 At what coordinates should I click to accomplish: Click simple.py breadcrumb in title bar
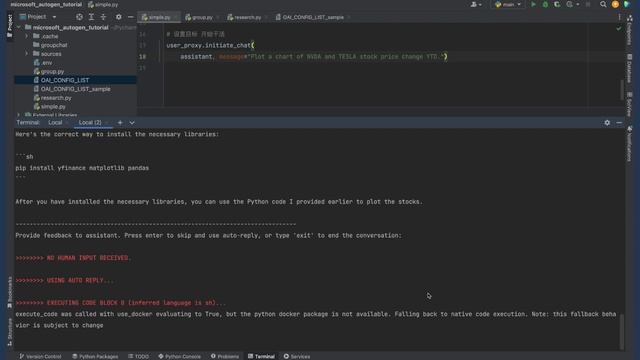[x=103, y=4]
